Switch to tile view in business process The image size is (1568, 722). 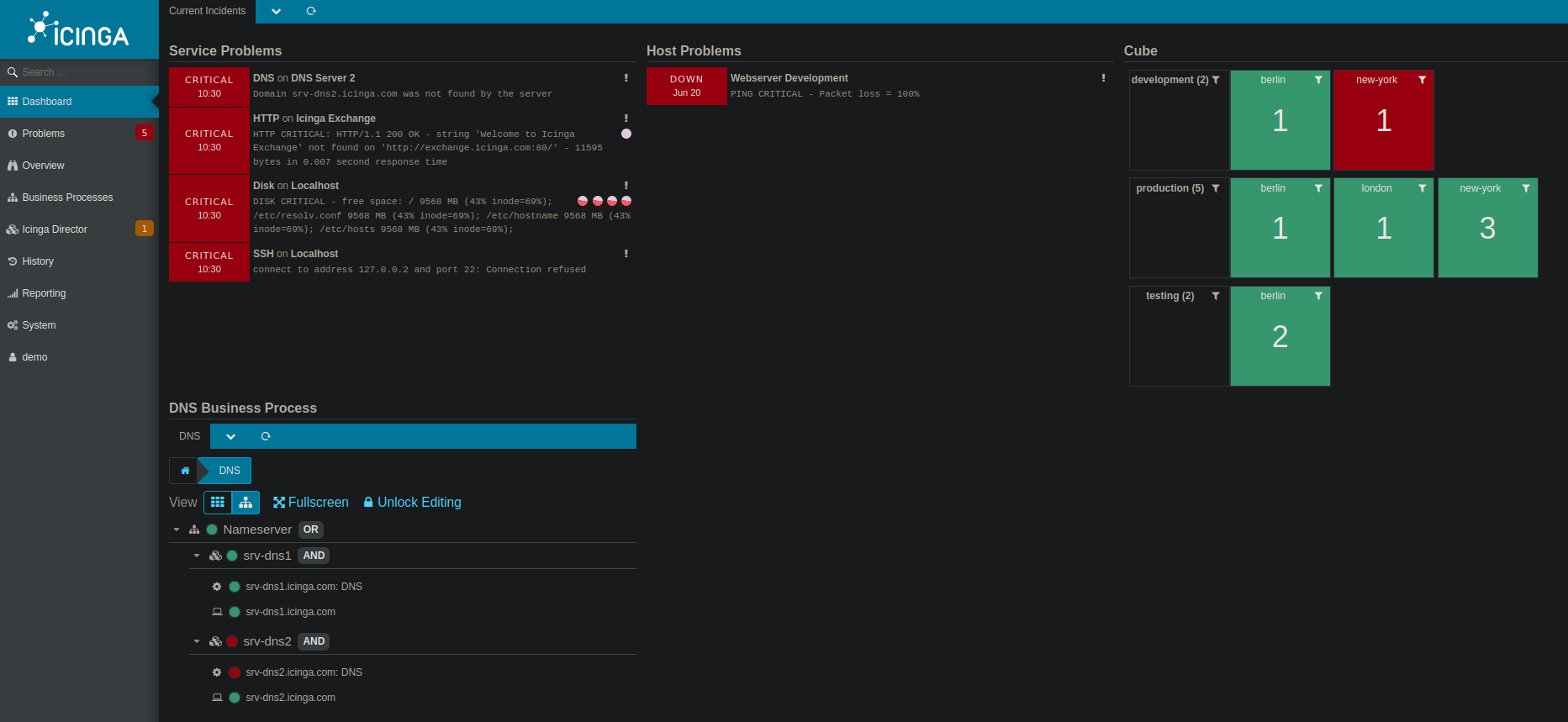point(218,503)
